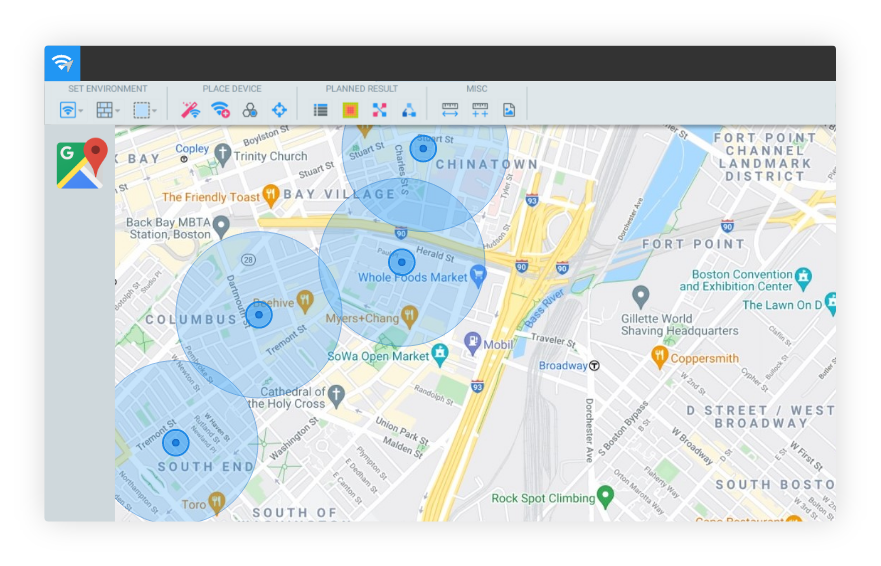Click Cathedral of the Holy Cross pin
The width and height of the screenshot is (881, 566).
pos(336,395)
